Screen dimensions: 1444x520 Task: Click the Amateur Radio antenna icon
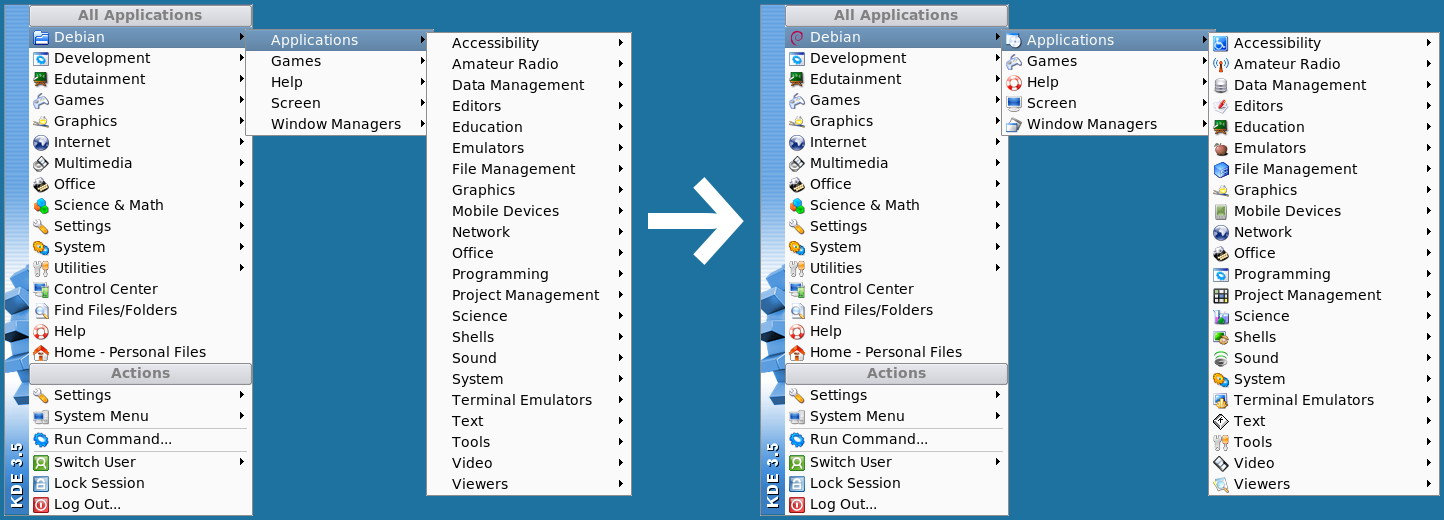[1220, 64]
